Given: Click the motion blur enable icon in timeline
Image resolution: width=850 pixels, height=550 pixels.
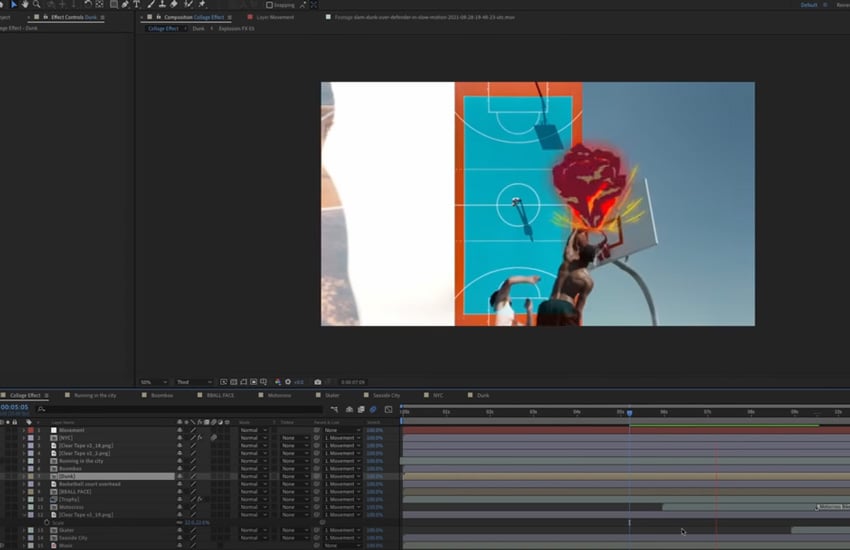Looking at the screenshot, I should pyautogui.click(x=373, y=409).
